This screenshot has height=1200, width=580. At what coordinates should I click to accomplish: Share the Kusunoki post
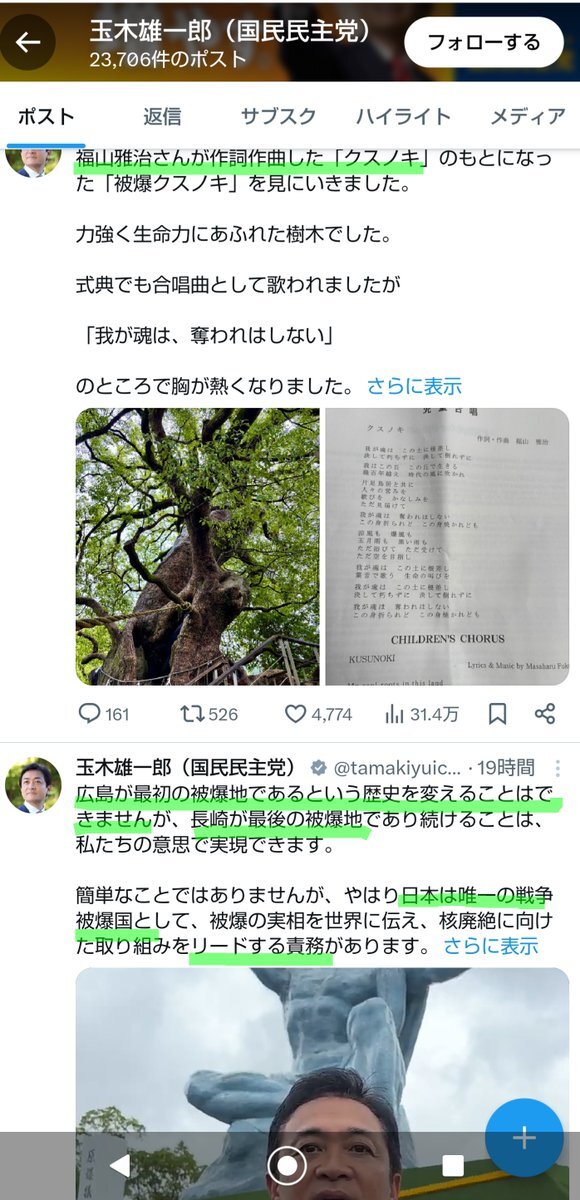545,714
